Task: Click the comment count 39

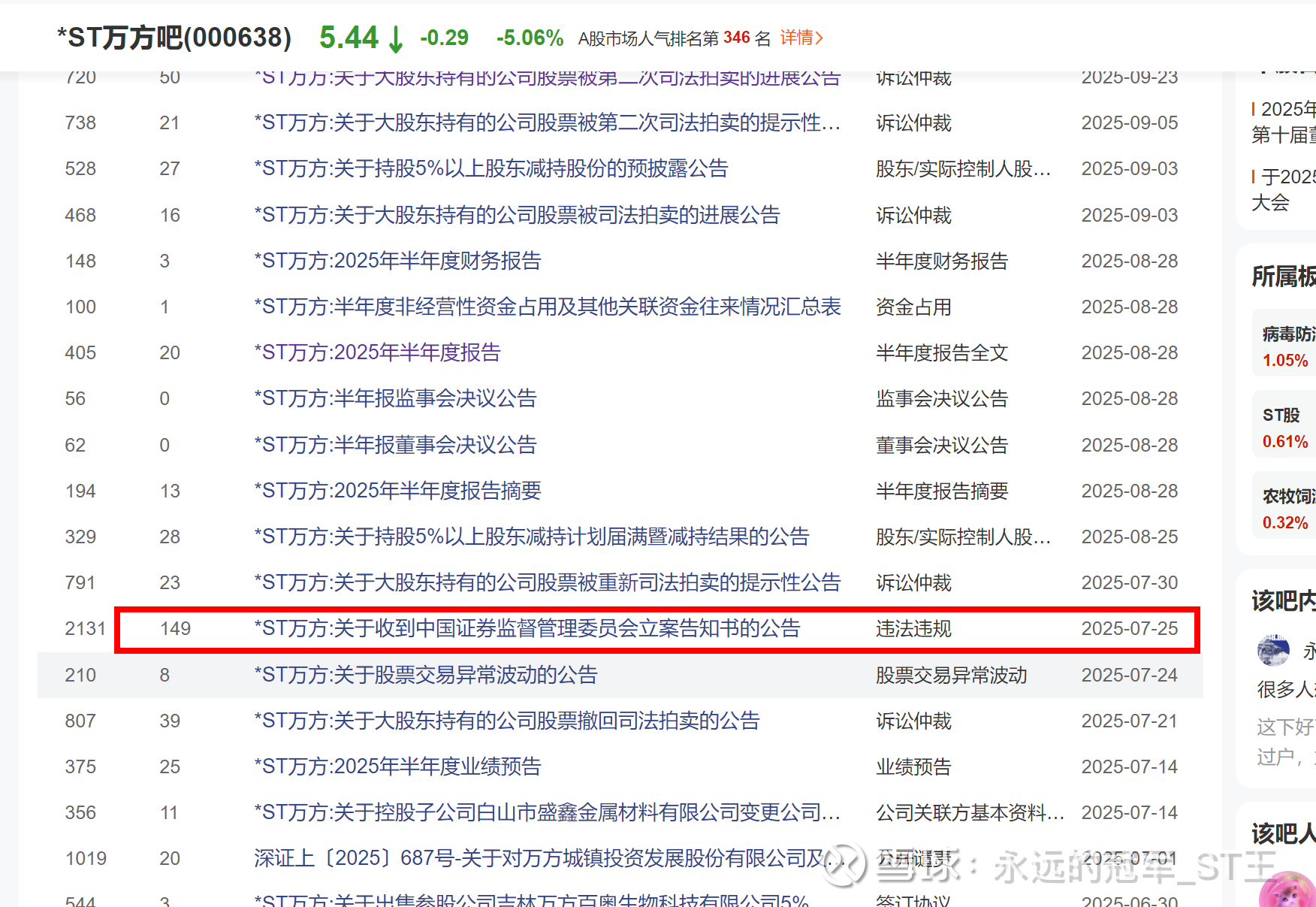Action: tap(170, 721)
